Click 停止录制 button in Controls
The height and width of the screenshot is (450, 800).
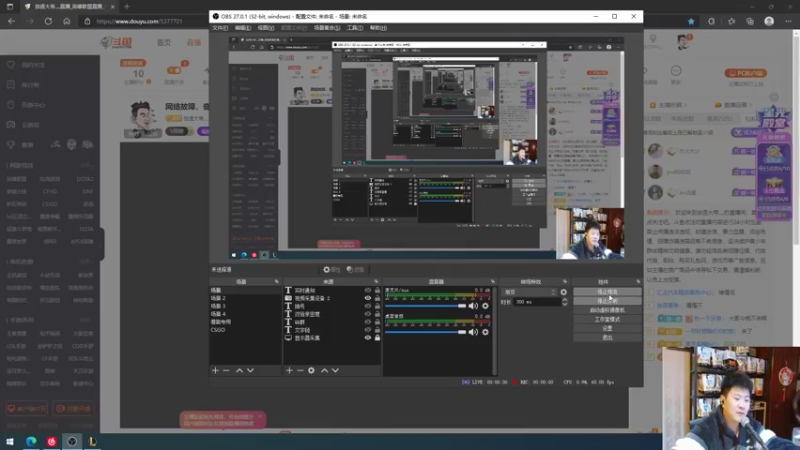(x=607, y=301)
